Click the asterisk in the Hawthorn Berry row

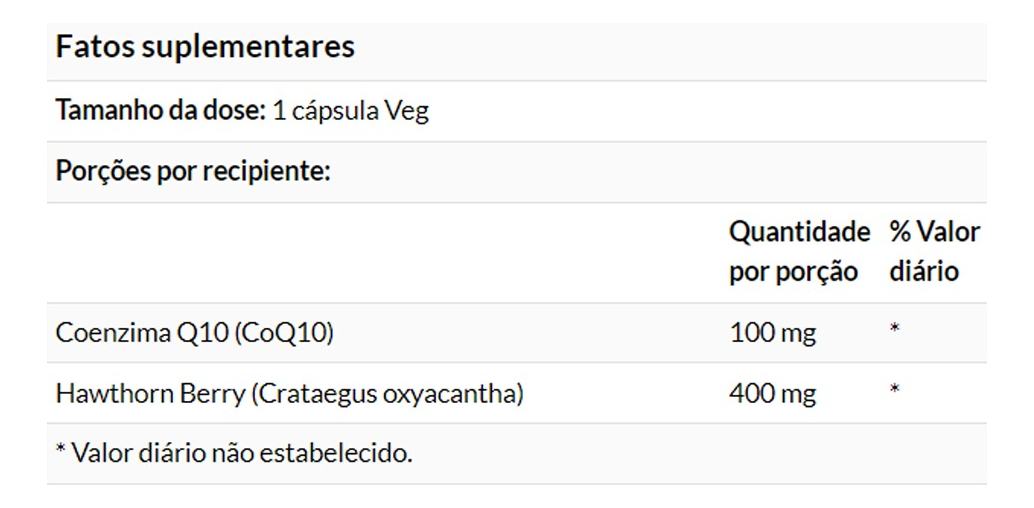tap(895, 389)
